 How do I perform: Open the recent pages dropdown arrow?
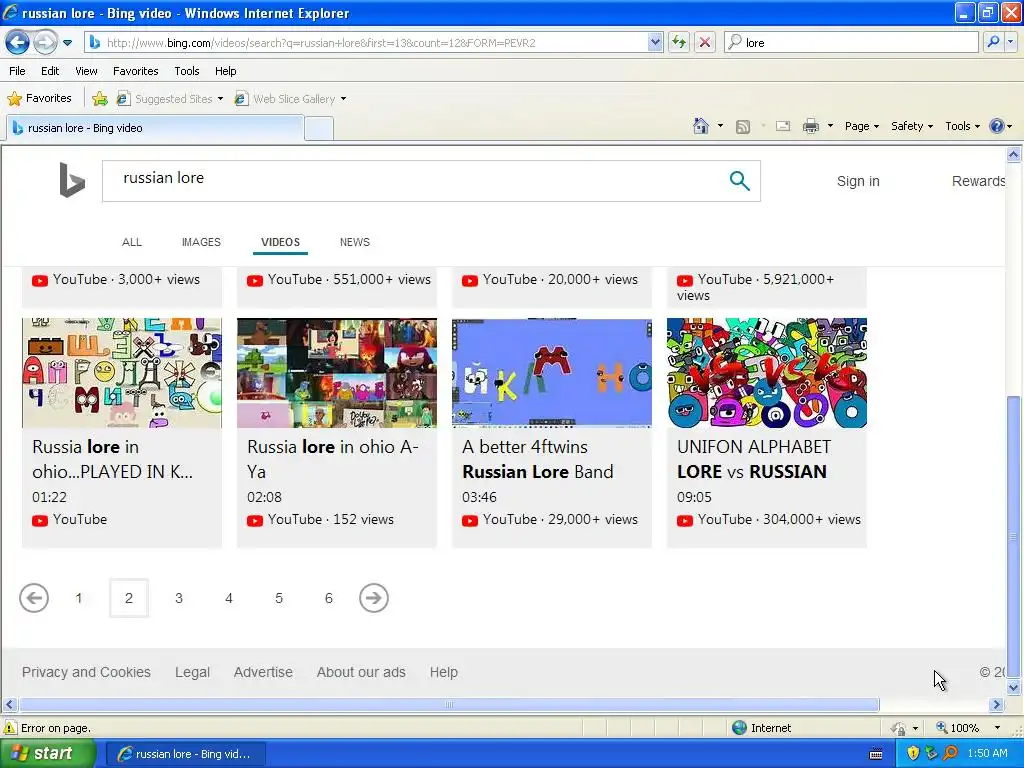pyautogui.click(x=67, y=43)
